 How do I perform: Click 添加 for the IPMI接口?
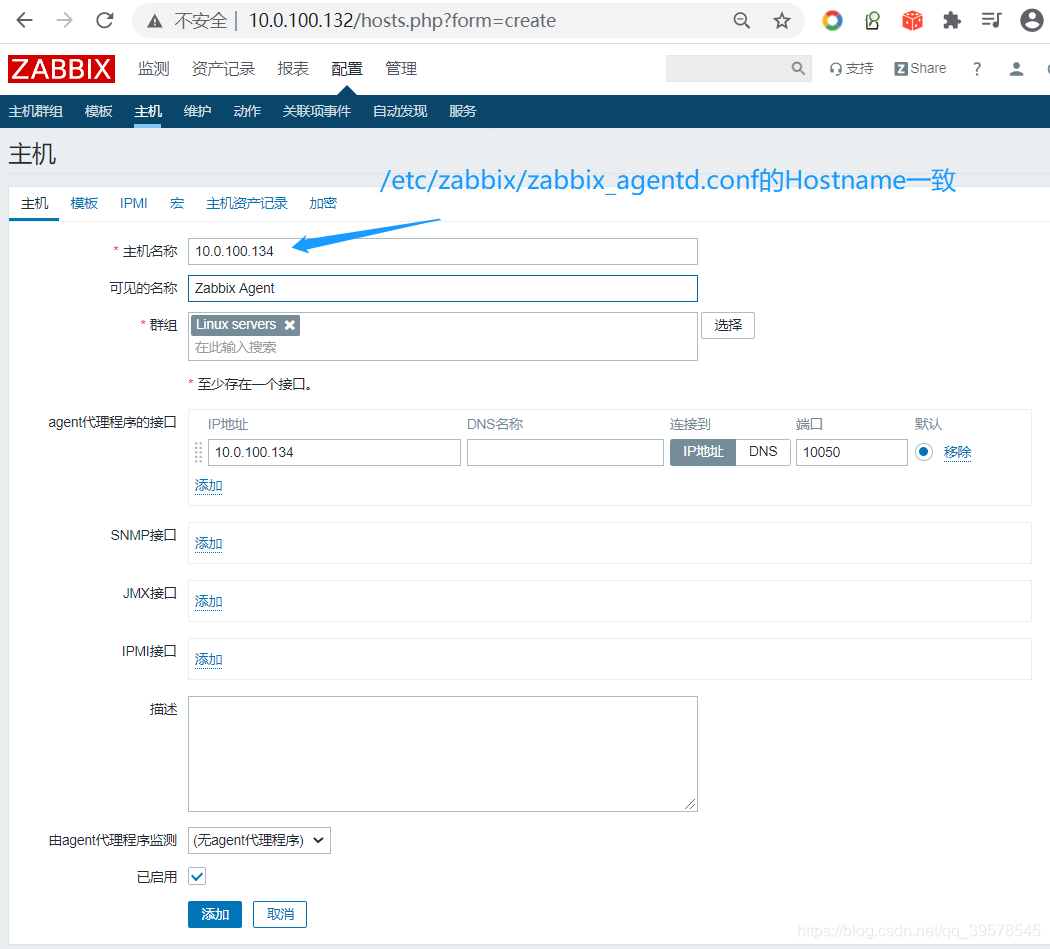[208, 660]
